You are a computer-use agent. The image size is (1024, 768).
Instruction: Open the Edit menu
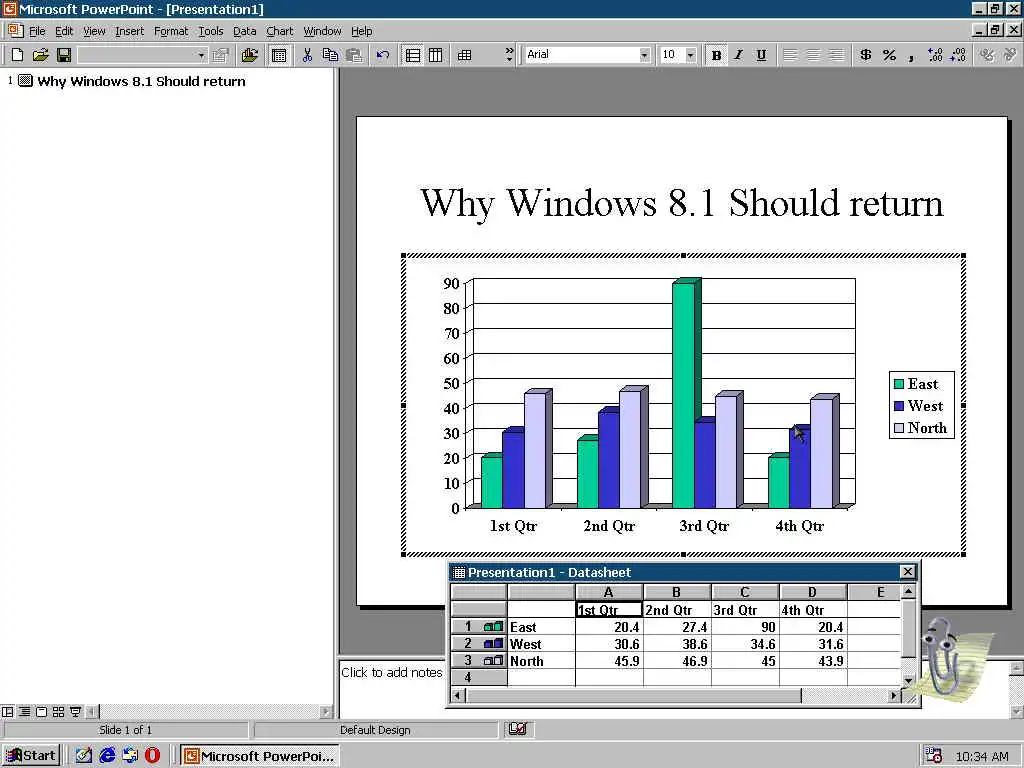64,31
